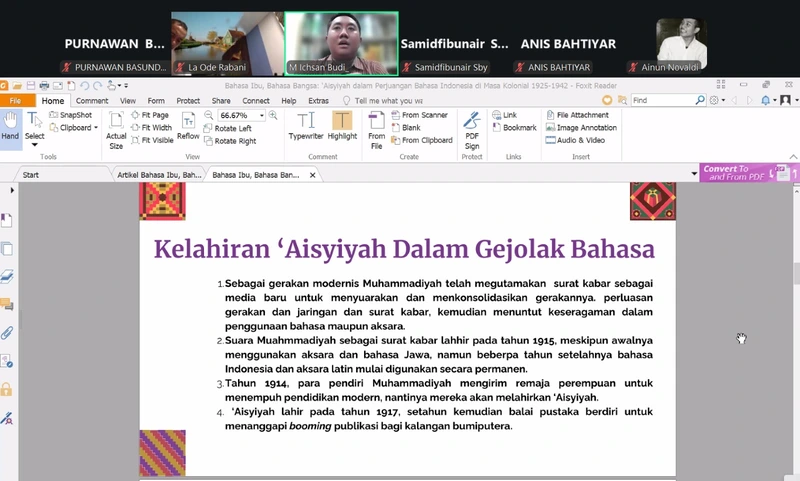
Task: Open the File menu
Action: 16,100
